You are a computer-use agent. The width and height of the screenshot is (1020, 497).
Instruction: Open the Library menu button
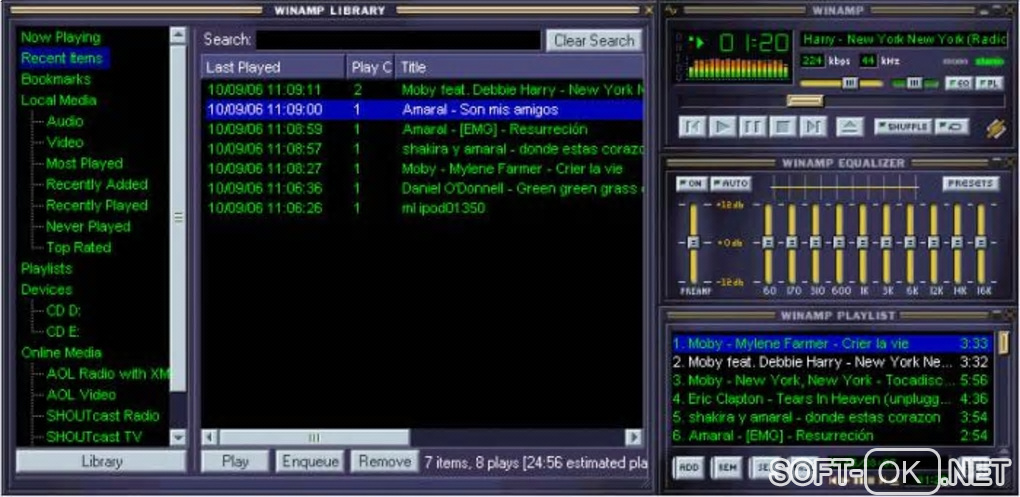[101, 461]
